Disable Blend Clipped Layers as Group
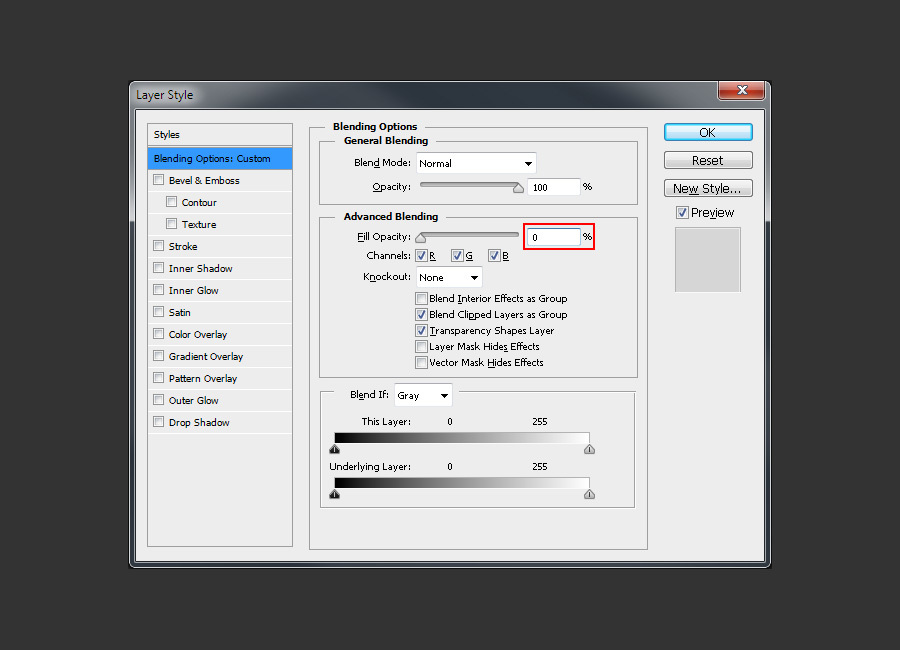Viewport: 900px width, 650px height. pyautogui.click(x=421, y=314)
